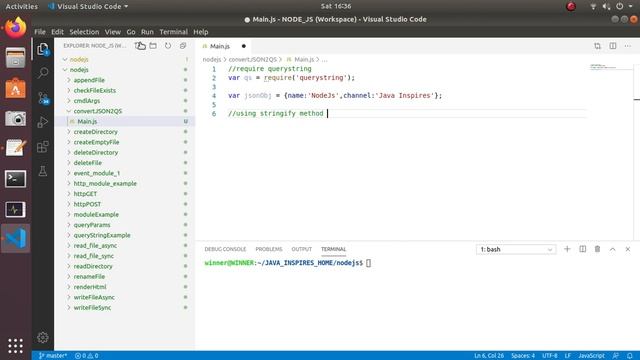This screenshot has height=360, width=640.
Task: Maximize the terminal panel size
Action: [613, 249]
